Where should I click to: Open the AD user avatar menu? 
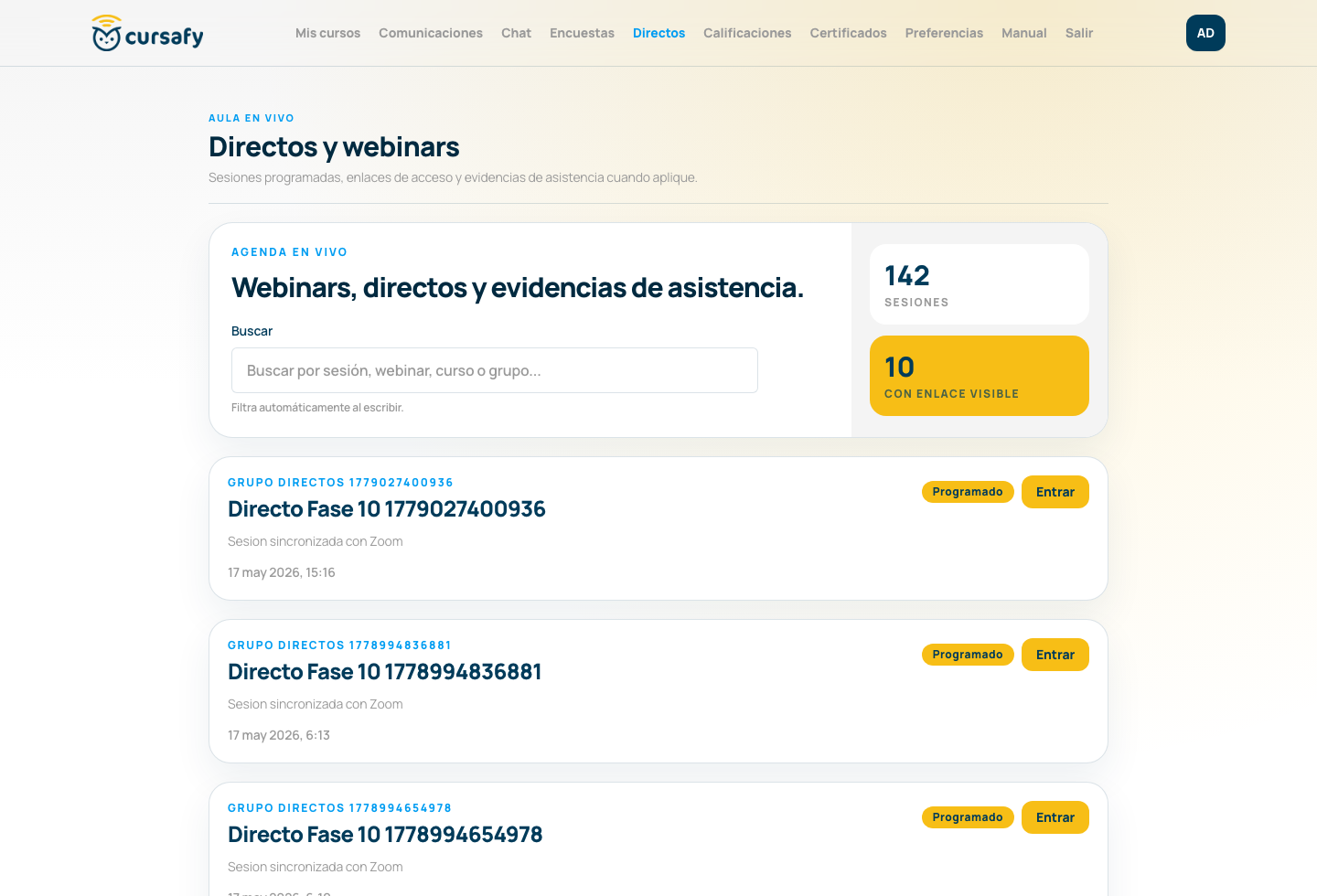(1205, 33)
